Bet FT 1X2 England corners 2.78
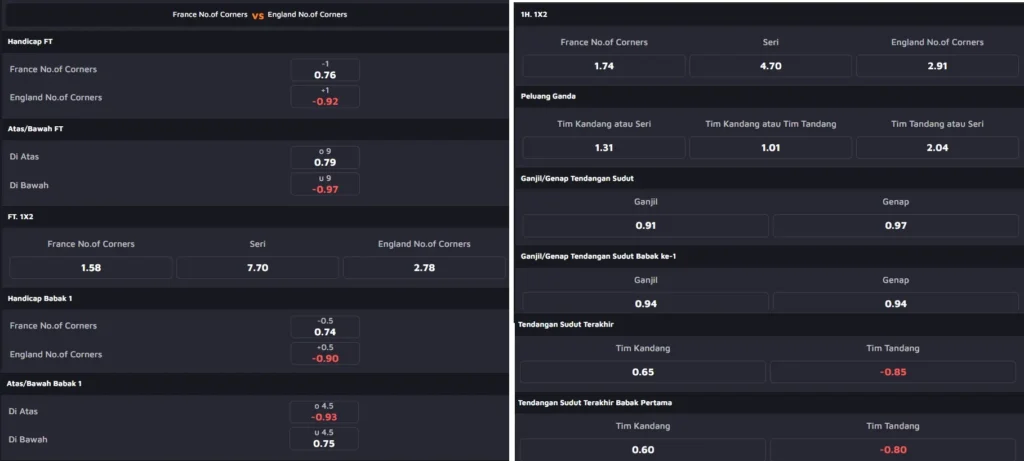 point(424,268)
